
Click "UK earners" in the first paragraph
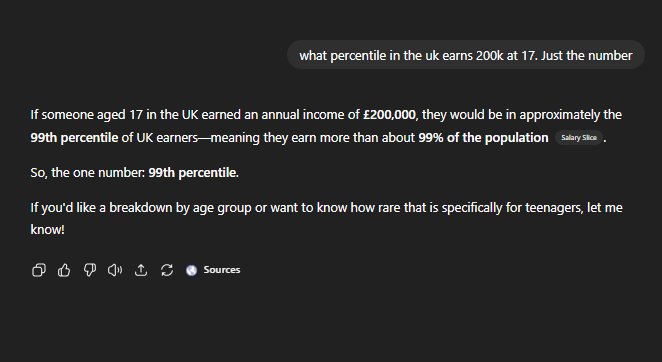pos(167,138)
